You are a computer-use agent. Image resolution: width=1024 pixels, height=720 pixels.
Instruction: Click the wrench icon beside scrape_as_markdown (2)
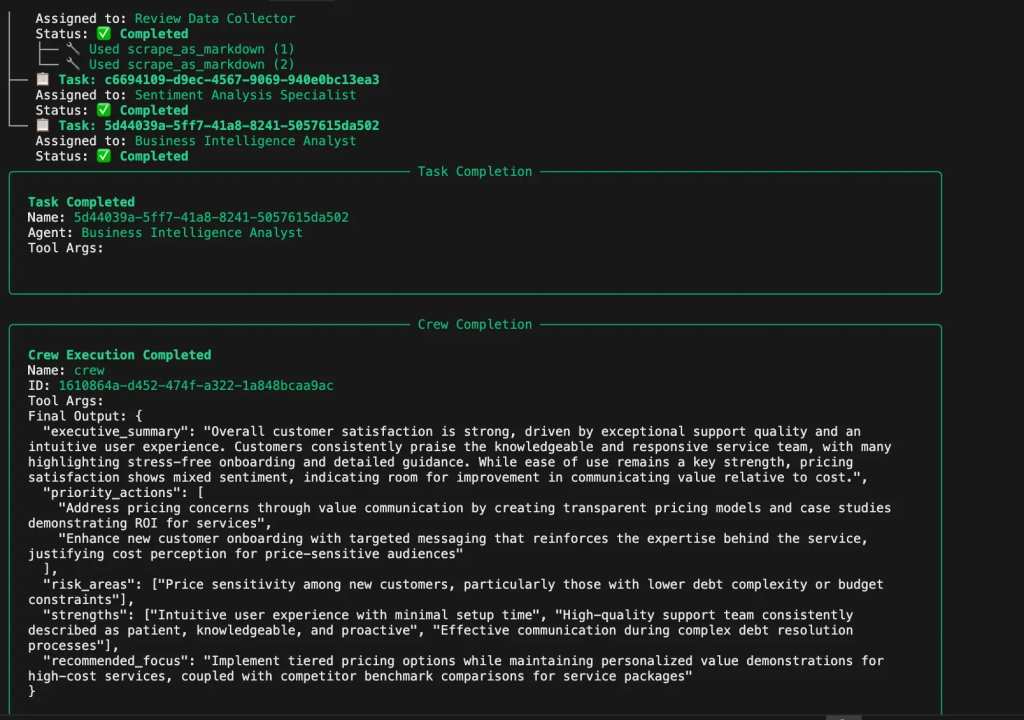[x=73, y=64]
